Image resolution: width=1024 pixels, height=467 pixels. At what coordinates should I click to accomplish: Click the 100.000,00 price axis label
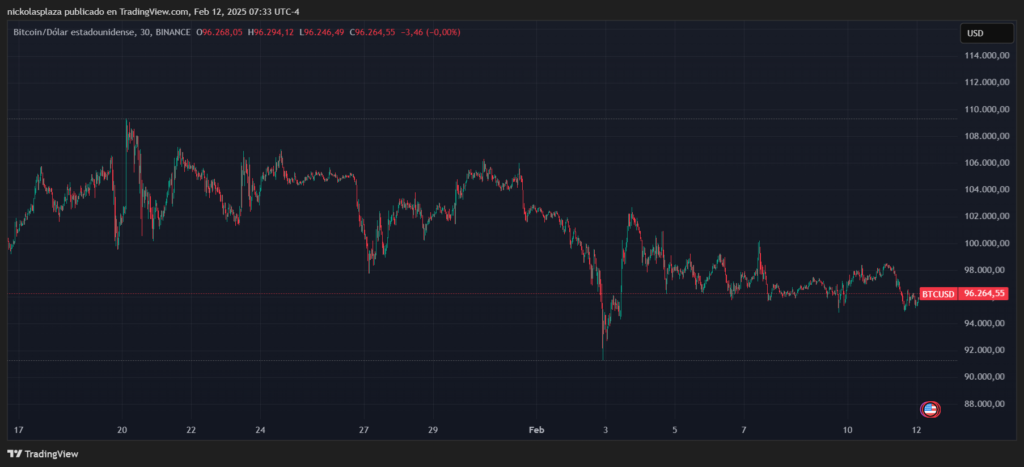[986, 243]
